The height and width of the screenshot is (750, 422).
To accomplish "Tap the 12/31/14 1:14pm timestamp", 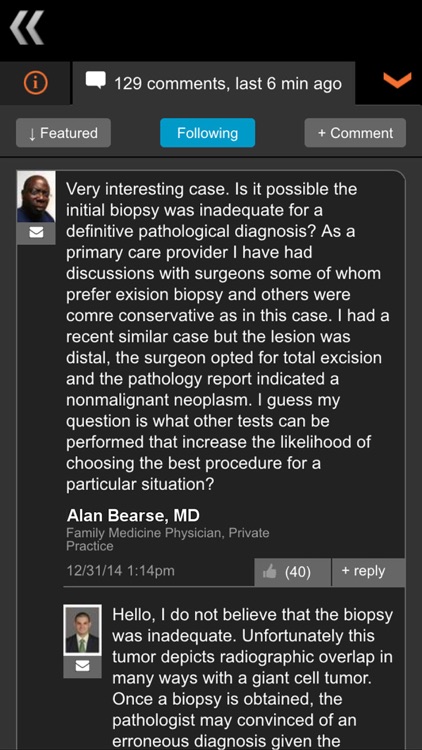I will [x=120, y=571].
